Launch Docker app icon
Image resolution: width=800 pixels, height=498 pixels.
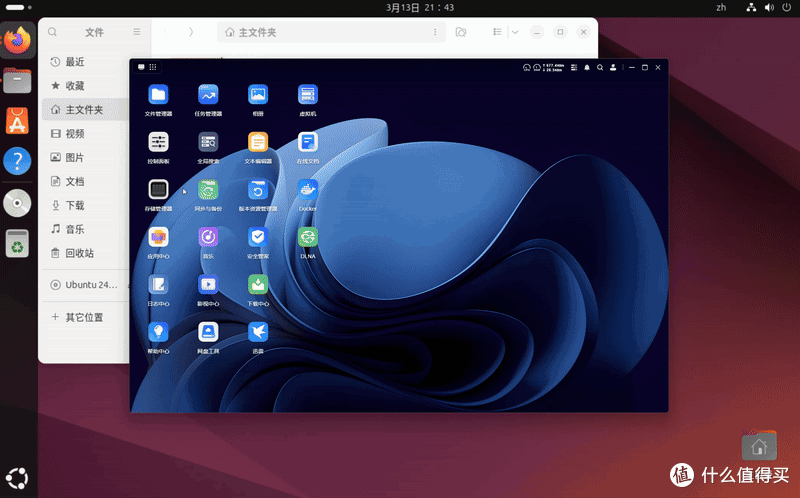tap(308, 189)
